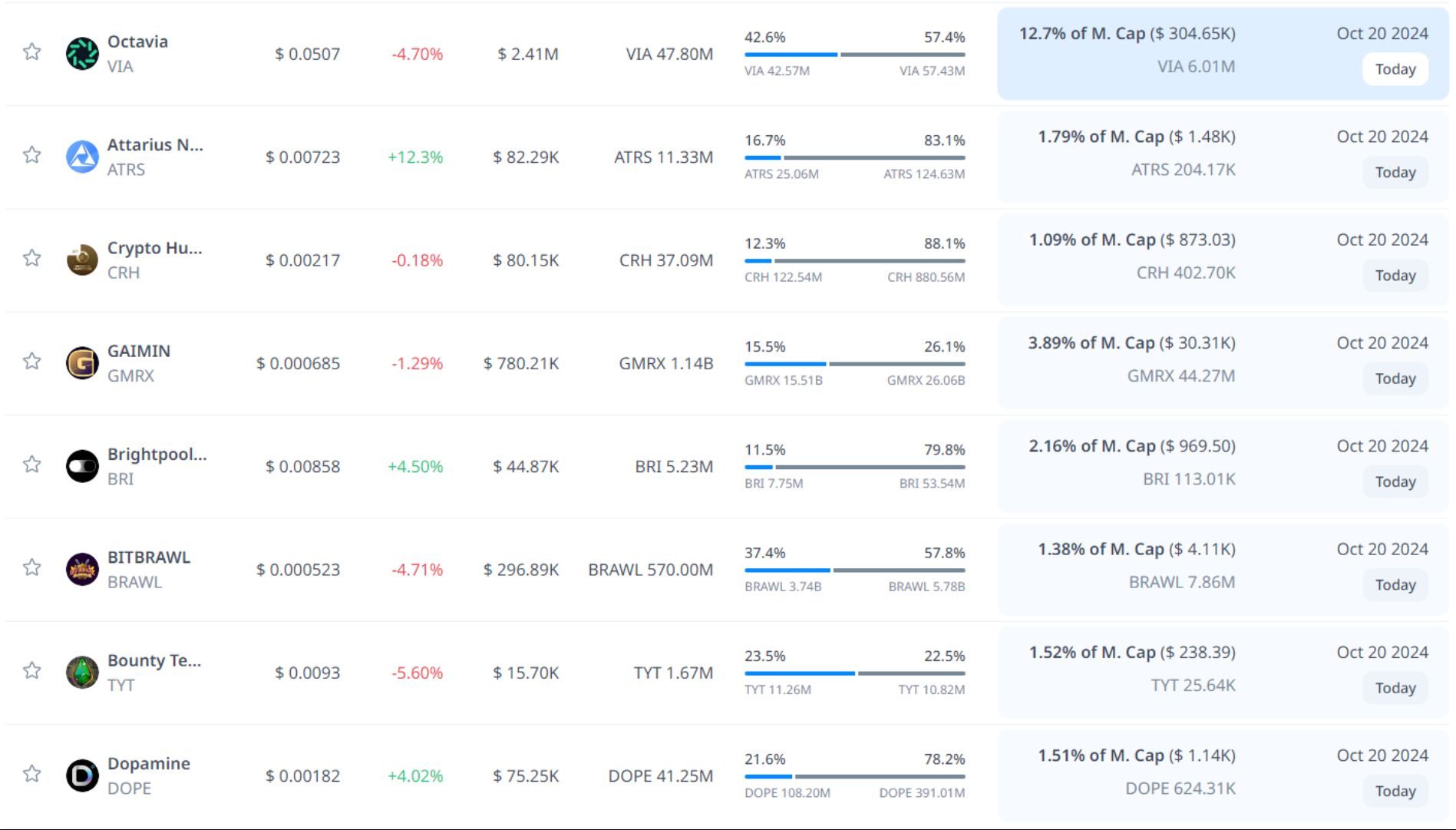This screenshot has height=830, width=1456.
Task: Click the Attarius Network ATRS logo
Action: (82, 157)
